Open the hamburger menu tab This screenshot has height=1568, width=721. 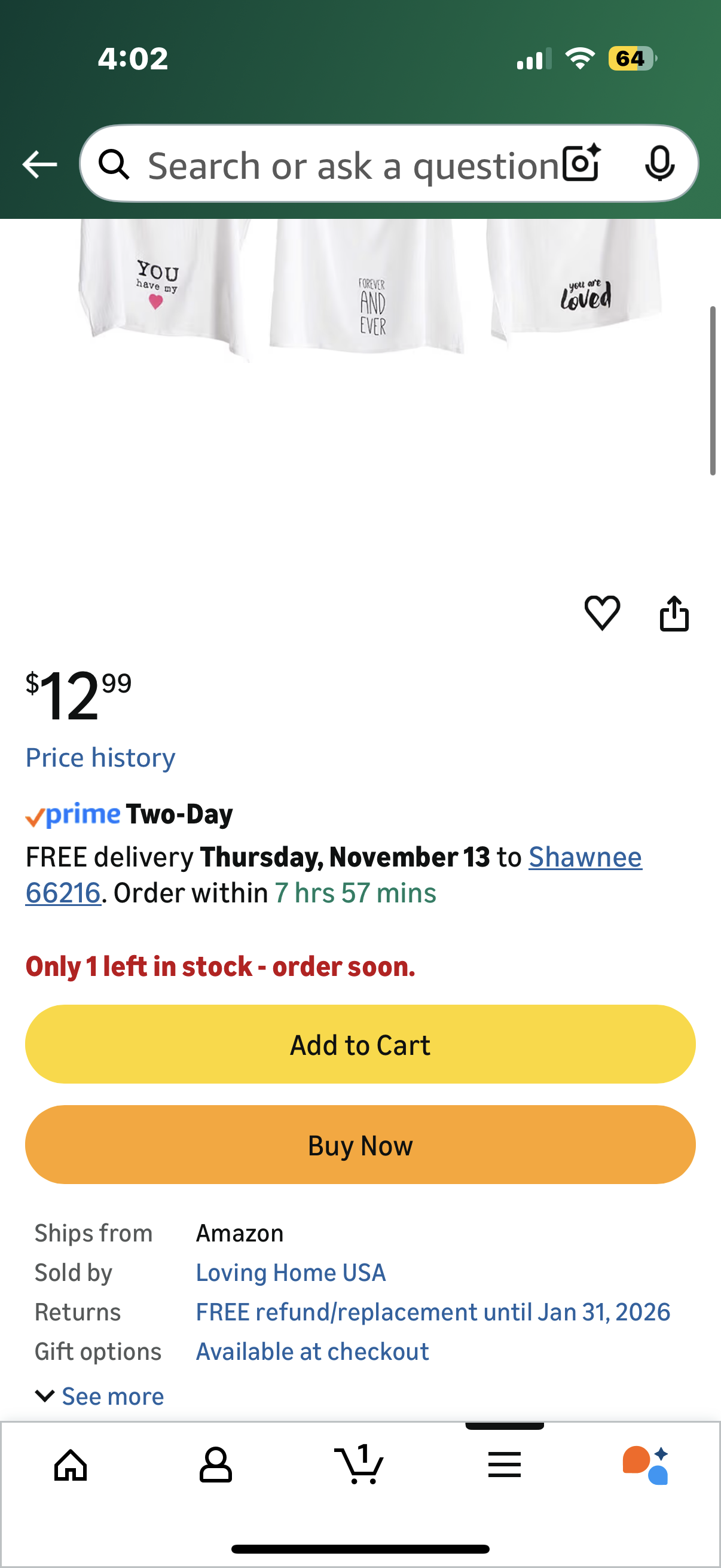click(505, 1465)
